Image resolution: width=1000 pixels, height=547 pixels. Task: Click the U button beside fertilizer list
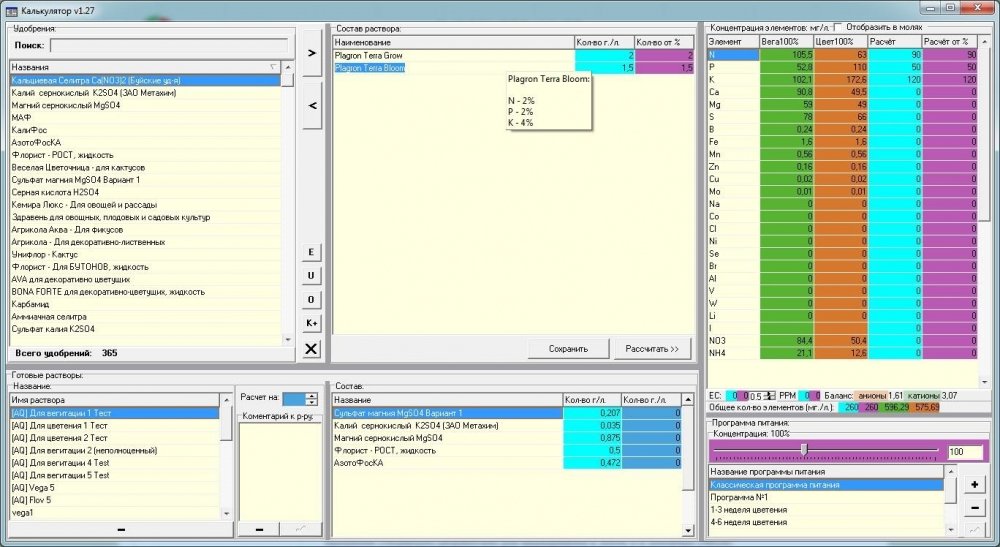[x=311, y=275]
